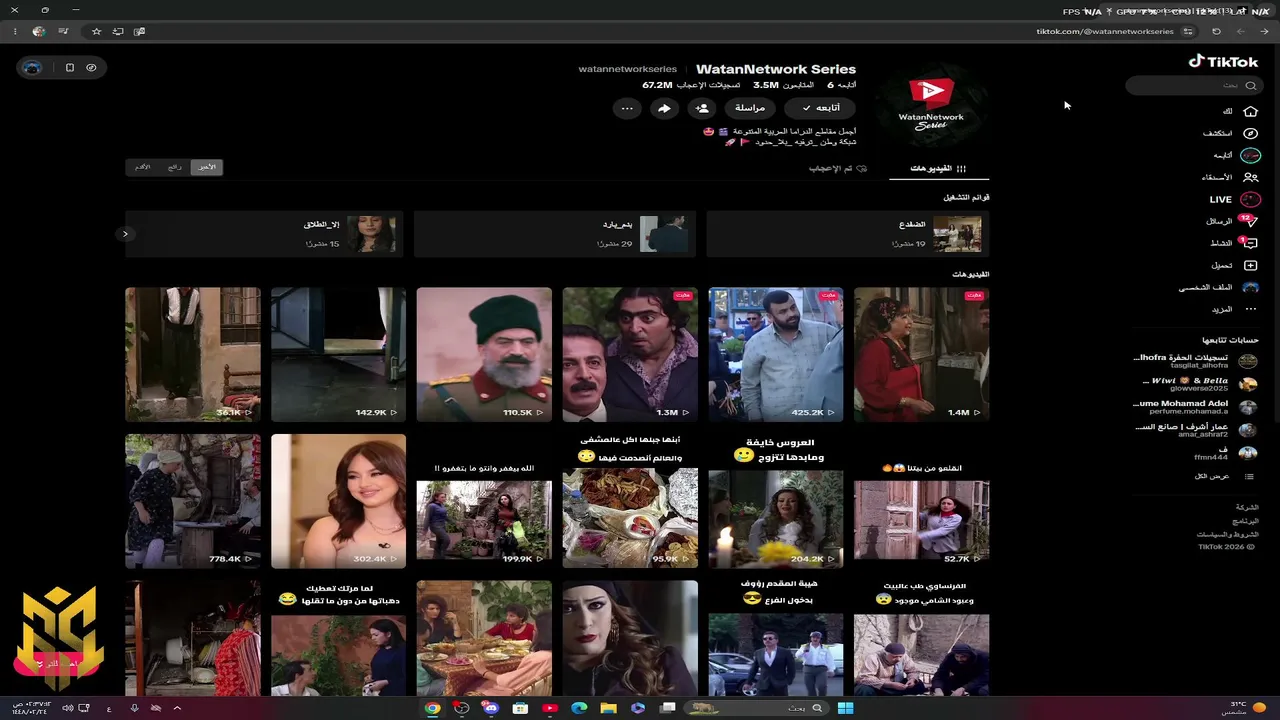
Task: Play the video with 199.9K views
Action: [x=484, y=501]
